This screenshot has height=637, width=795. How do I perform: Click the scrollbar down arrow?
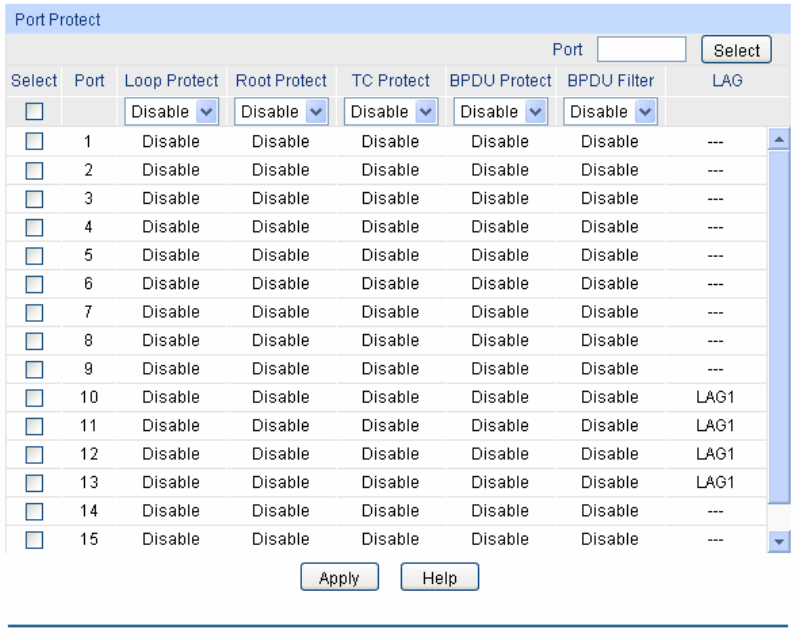[x=779, y=542]
